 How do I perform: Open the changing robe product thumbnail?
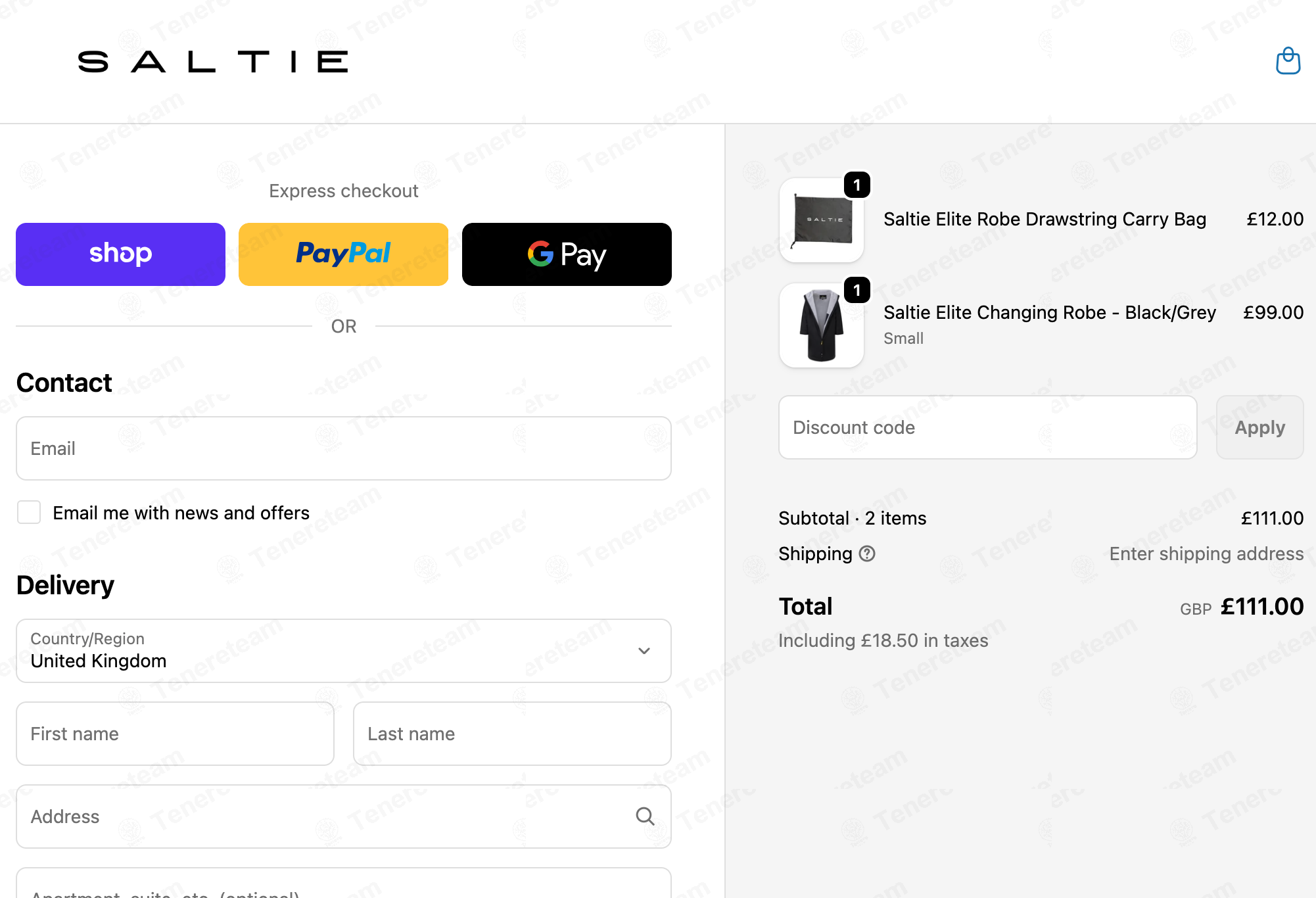point(821,325)
